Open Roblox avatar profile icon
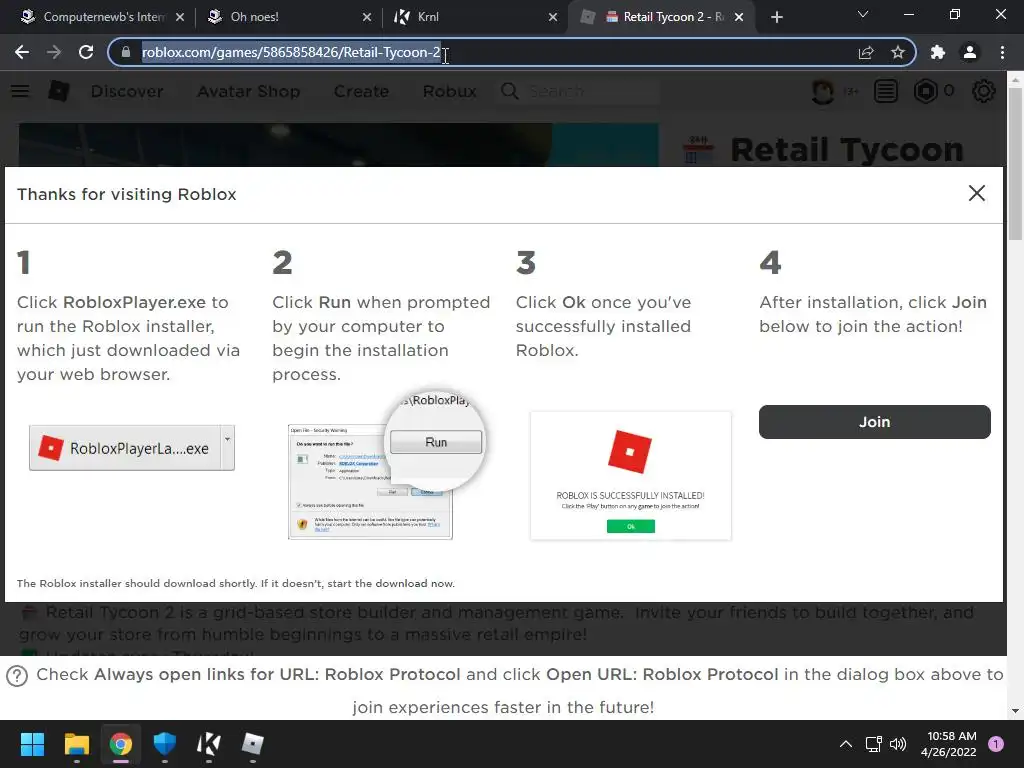The width and height of the screenshot is (1024, 768). click(823, 91)
